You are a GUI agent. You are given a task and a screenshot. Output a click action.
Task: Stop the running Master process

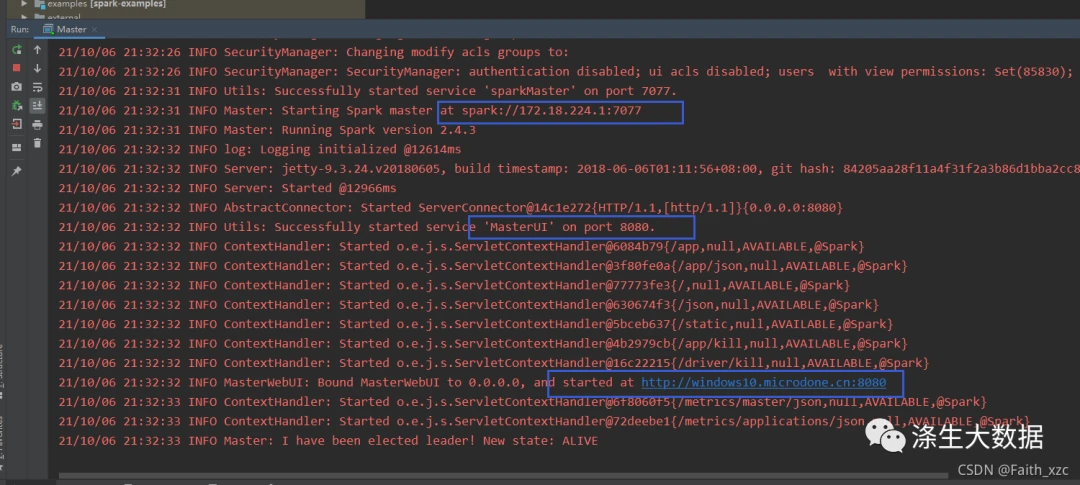pos(17,68)
